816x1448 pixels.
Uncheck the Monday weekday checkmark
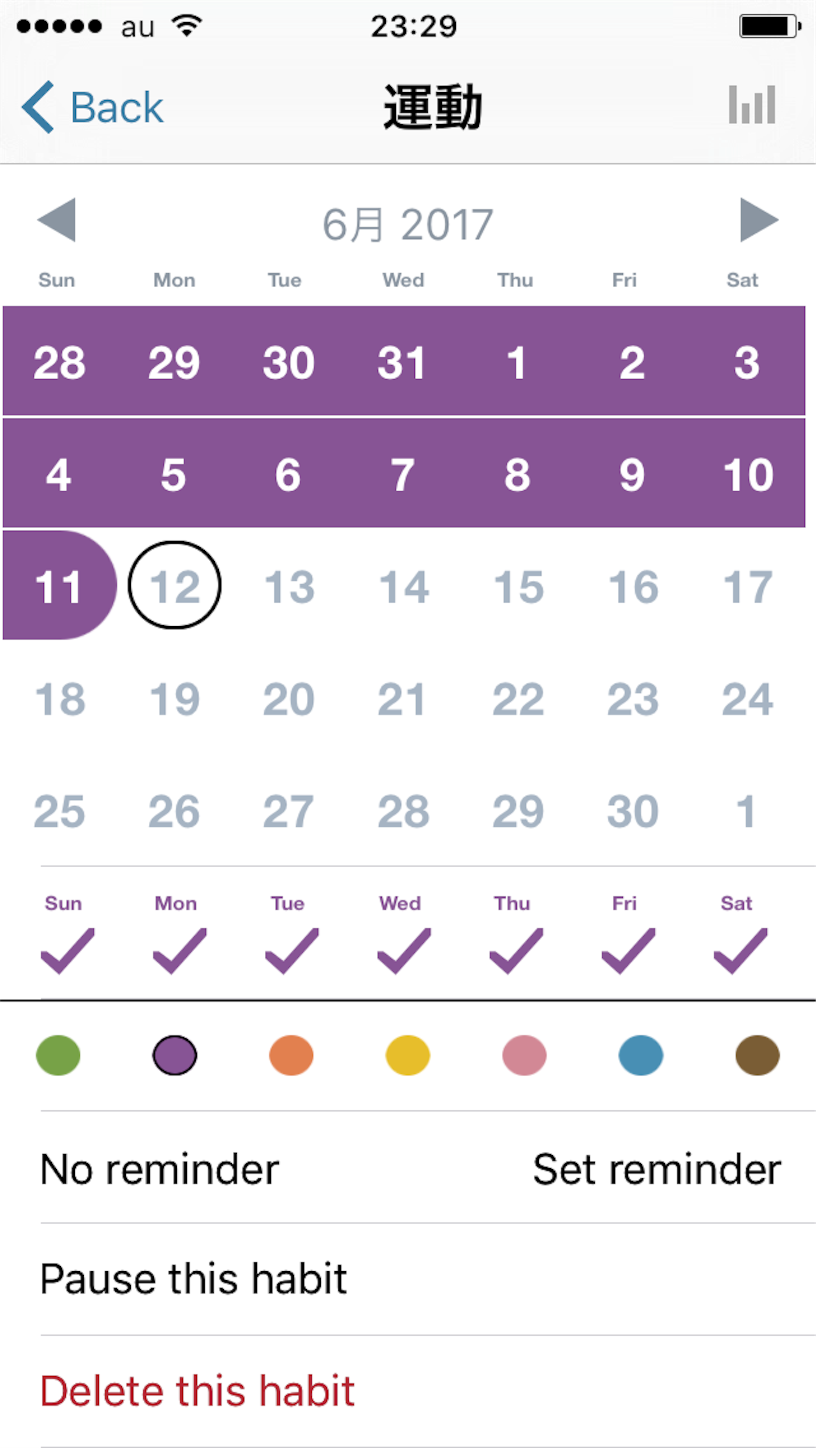point(179,951)
